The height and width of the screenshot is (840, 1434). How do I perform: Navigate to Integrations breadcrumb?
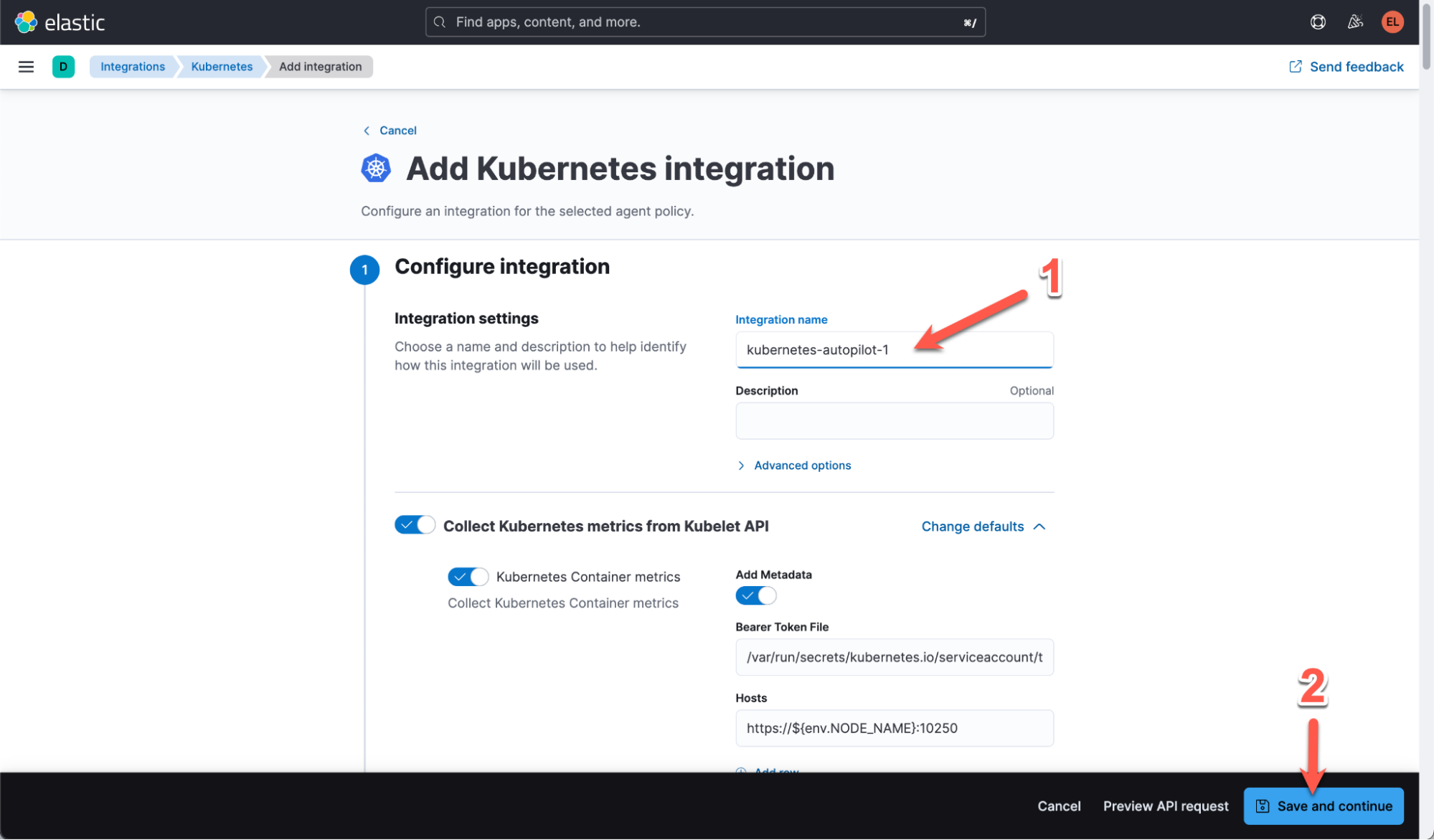[133, 67]
